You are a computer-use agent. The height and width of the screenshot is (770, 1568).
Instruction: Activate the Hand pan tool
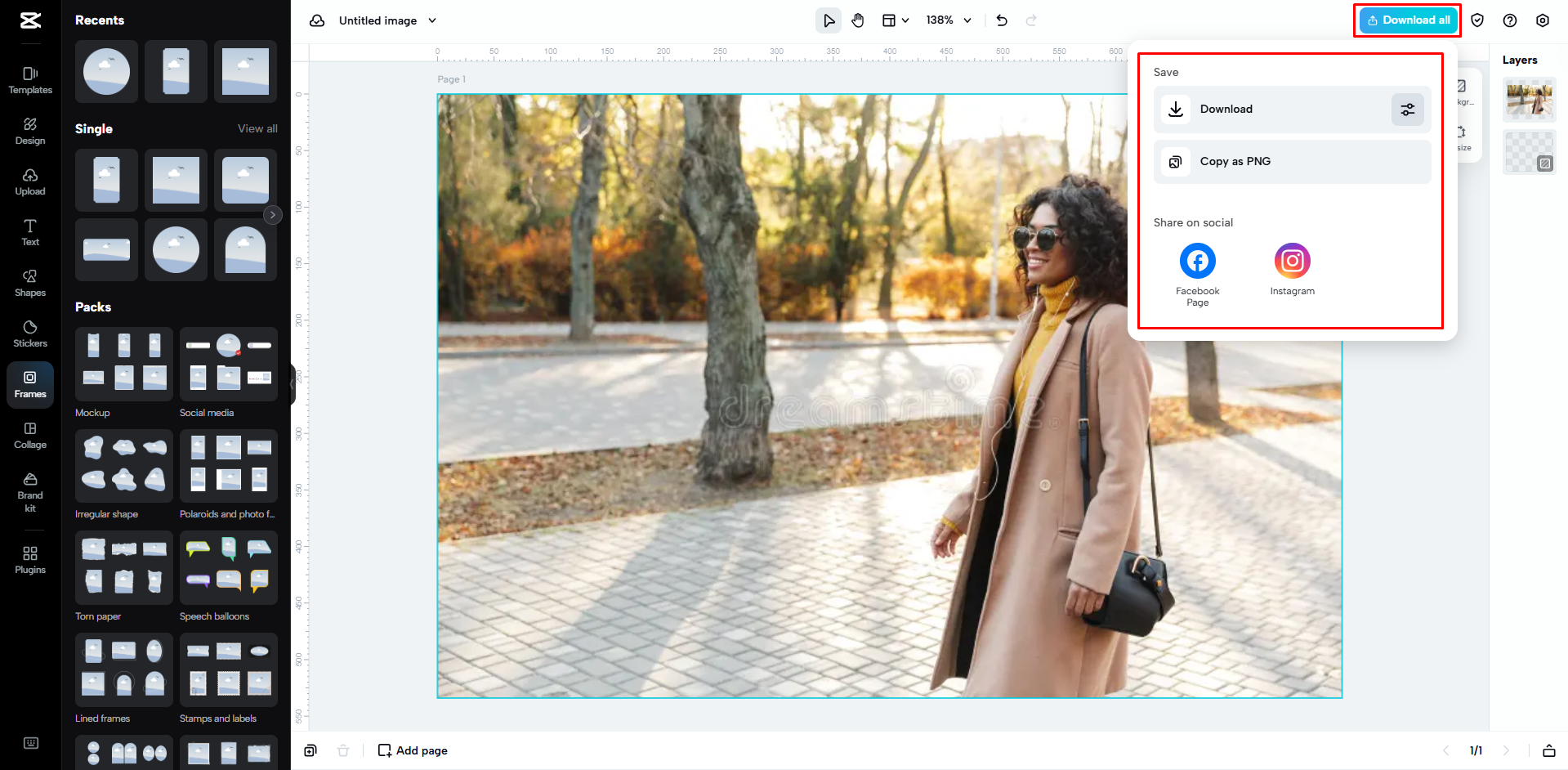(858, 20)
